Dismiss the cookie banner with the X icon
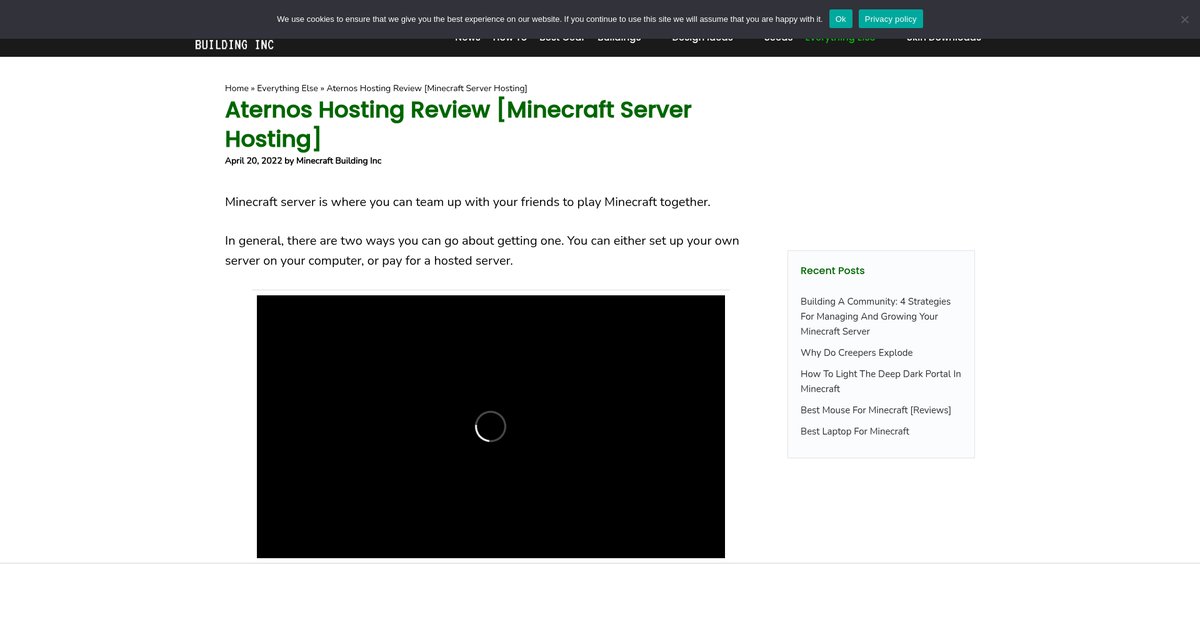This screenshot has height=620, width=1200. tap(1184, 19)
